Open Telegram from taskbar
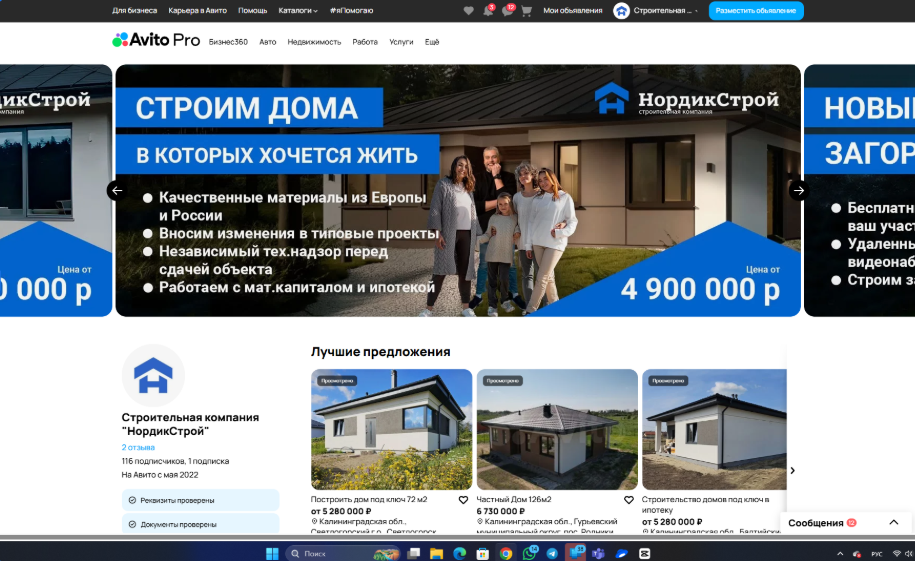 click(x=552, y=553)
